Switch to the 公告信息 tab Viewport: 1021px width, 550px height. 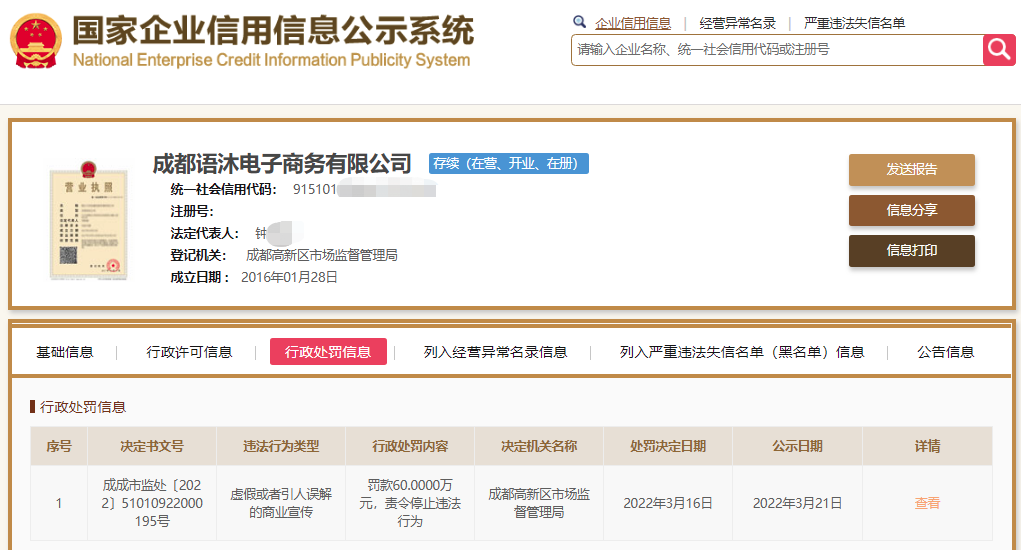pos(945,352)
